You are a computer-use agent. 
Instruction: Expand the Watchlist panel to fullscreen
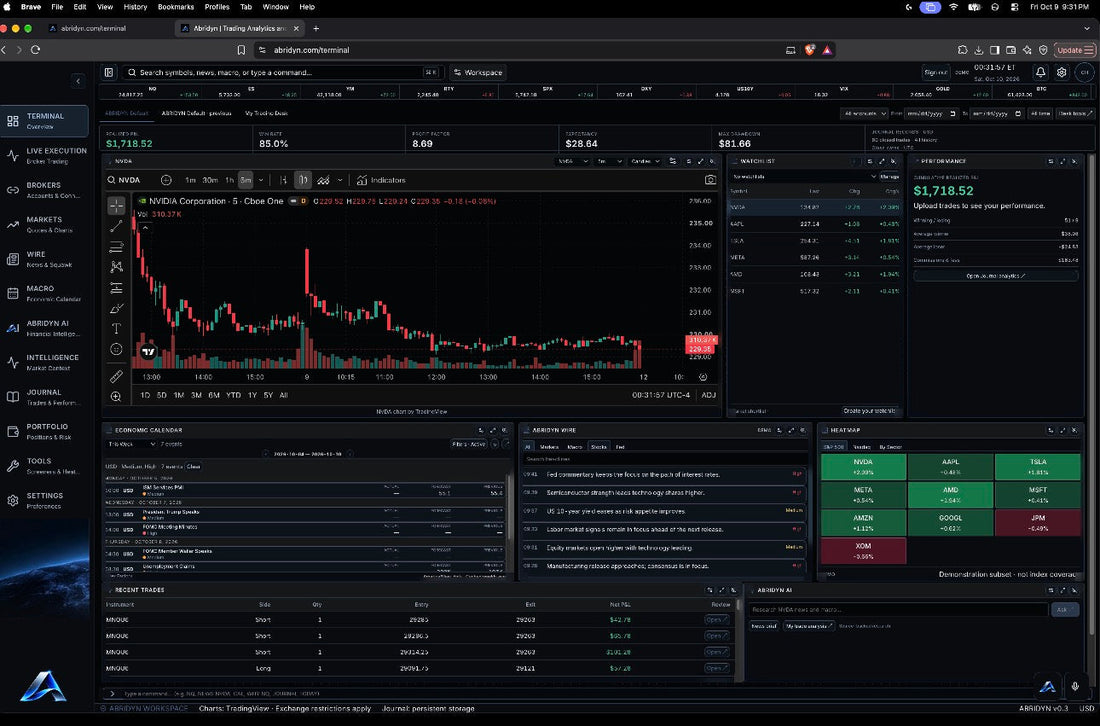(x=882, y=161)
